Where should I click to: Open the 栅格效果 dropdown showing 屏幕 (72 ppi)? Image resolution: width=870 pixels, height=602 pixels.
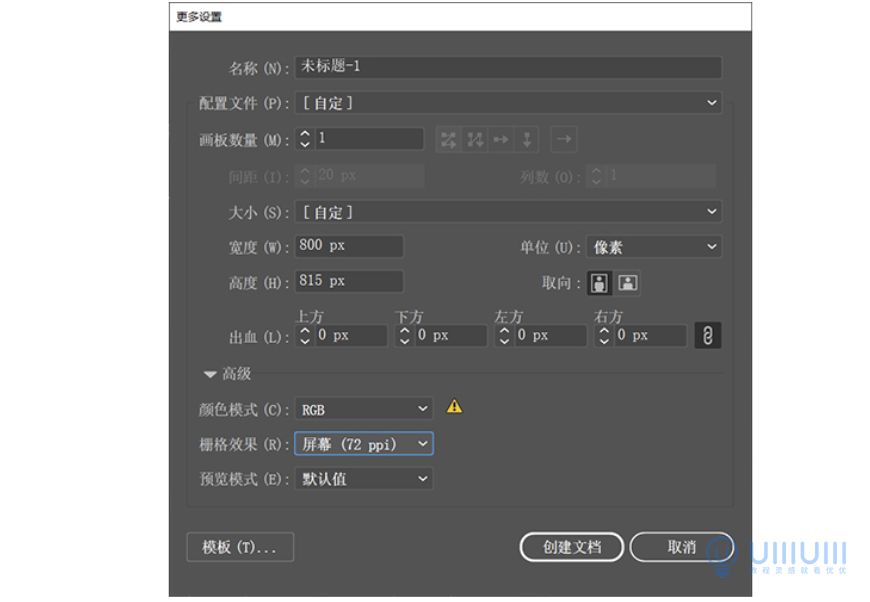[363, 443]
